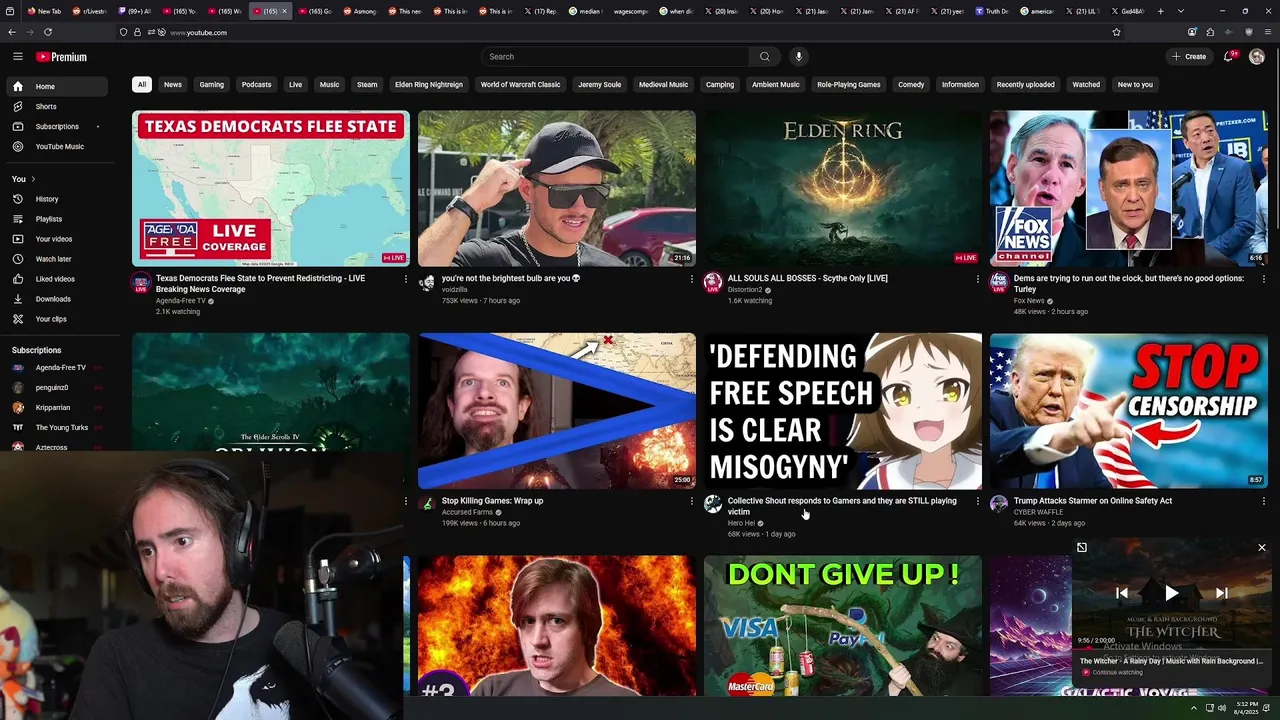Click the search magnifier button
This screenshot has width=1280, height=720.
tap(765, 57)
